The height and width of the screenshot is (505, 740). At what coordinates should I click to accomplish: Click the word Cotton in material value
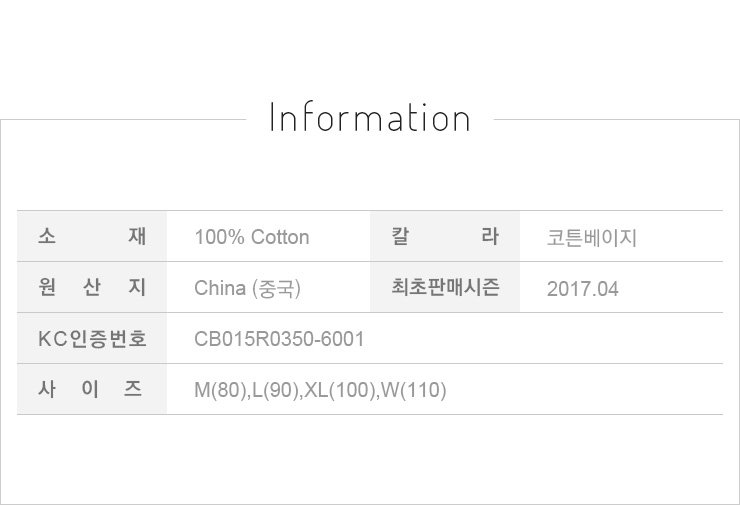tap(279, 238)
